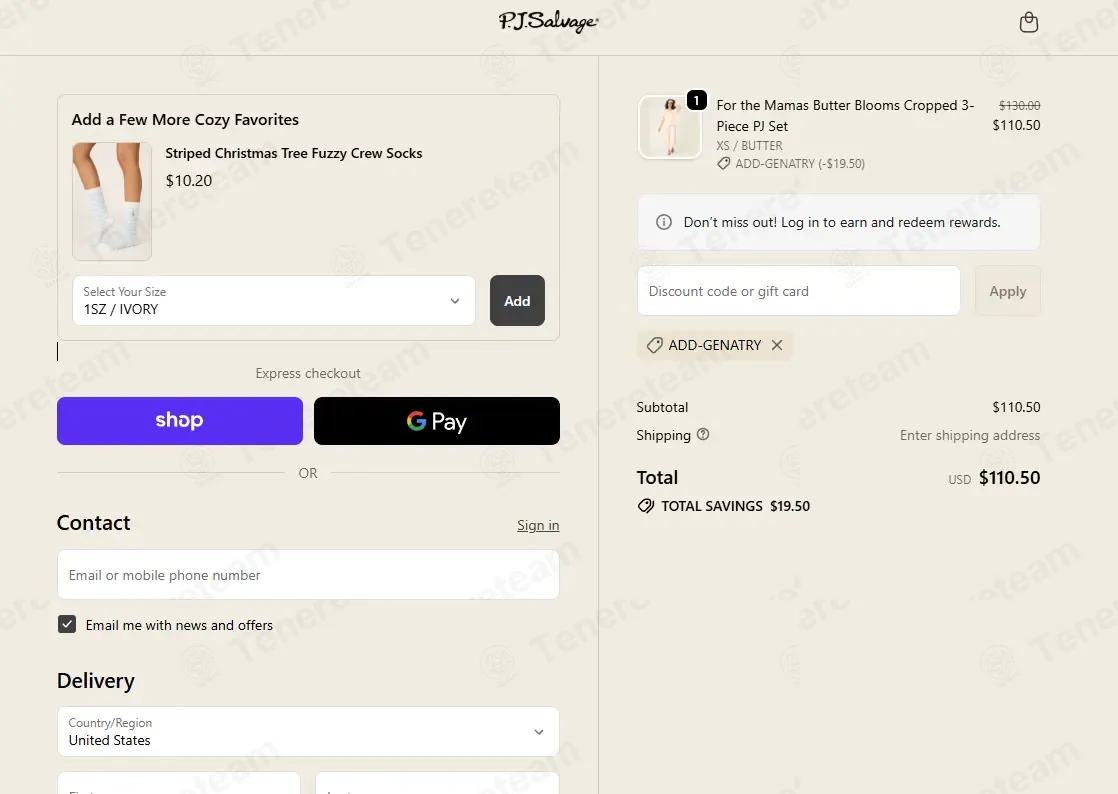Open the Sign in link
Screen dimensions: 1118x794
click(538, 525)
